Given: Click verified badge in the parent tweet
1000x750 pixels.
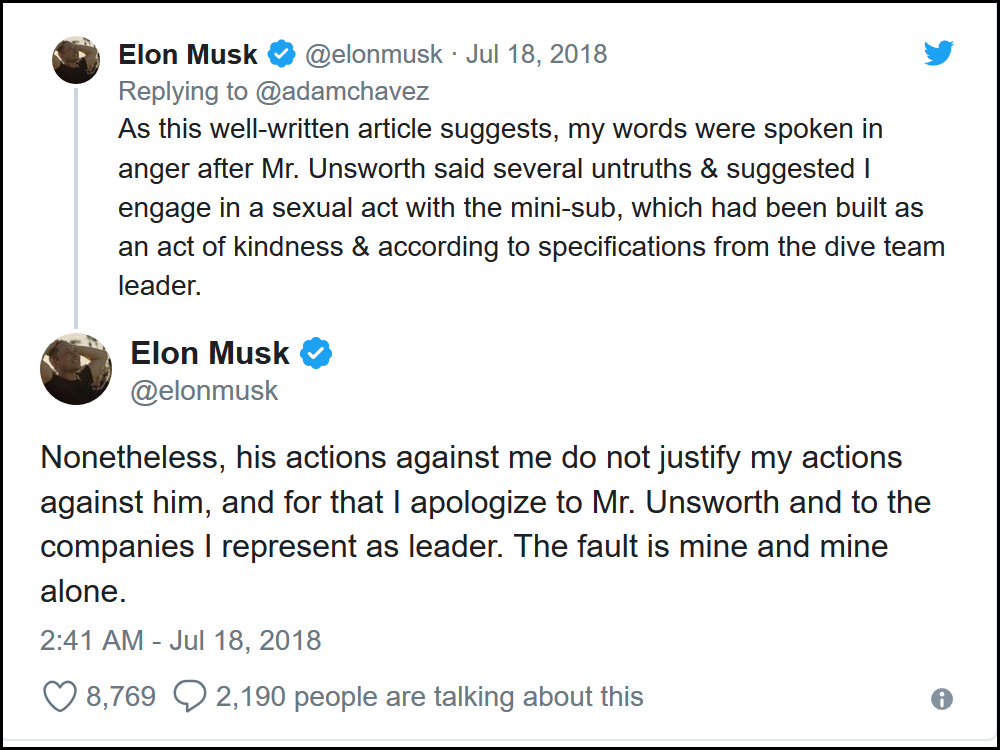Looking at the screenshot, I should (x=281, y=54).
